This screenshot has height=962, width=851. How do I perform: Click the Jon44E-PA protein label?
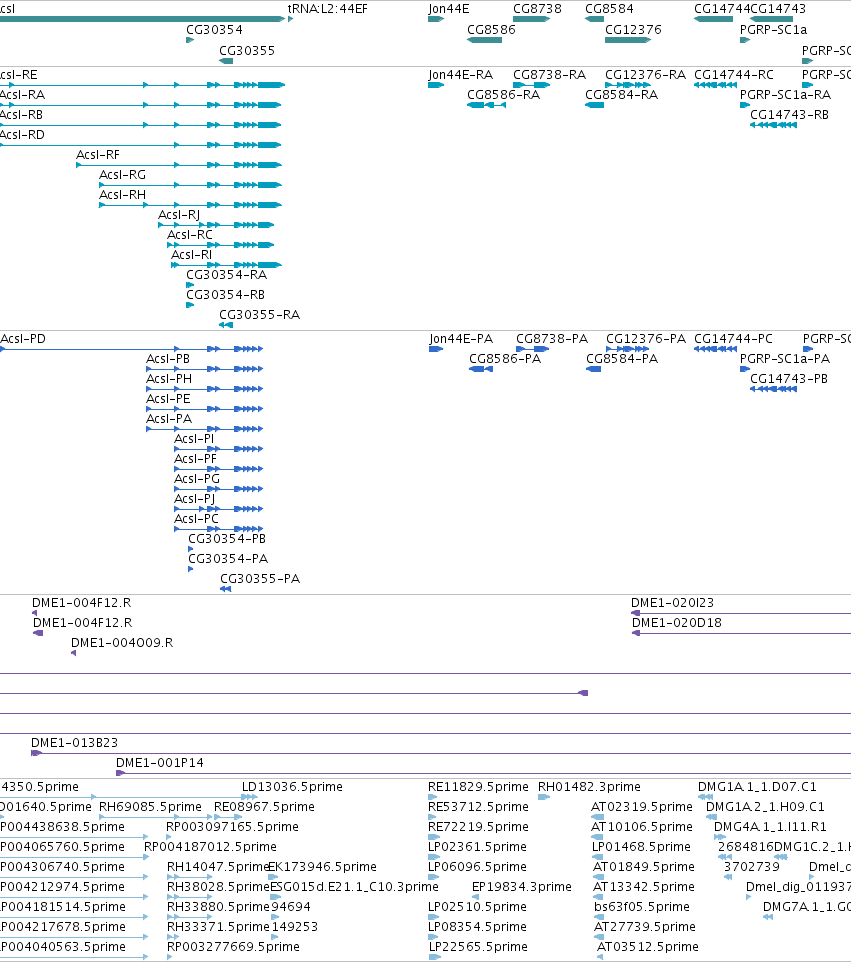point(461,339)
